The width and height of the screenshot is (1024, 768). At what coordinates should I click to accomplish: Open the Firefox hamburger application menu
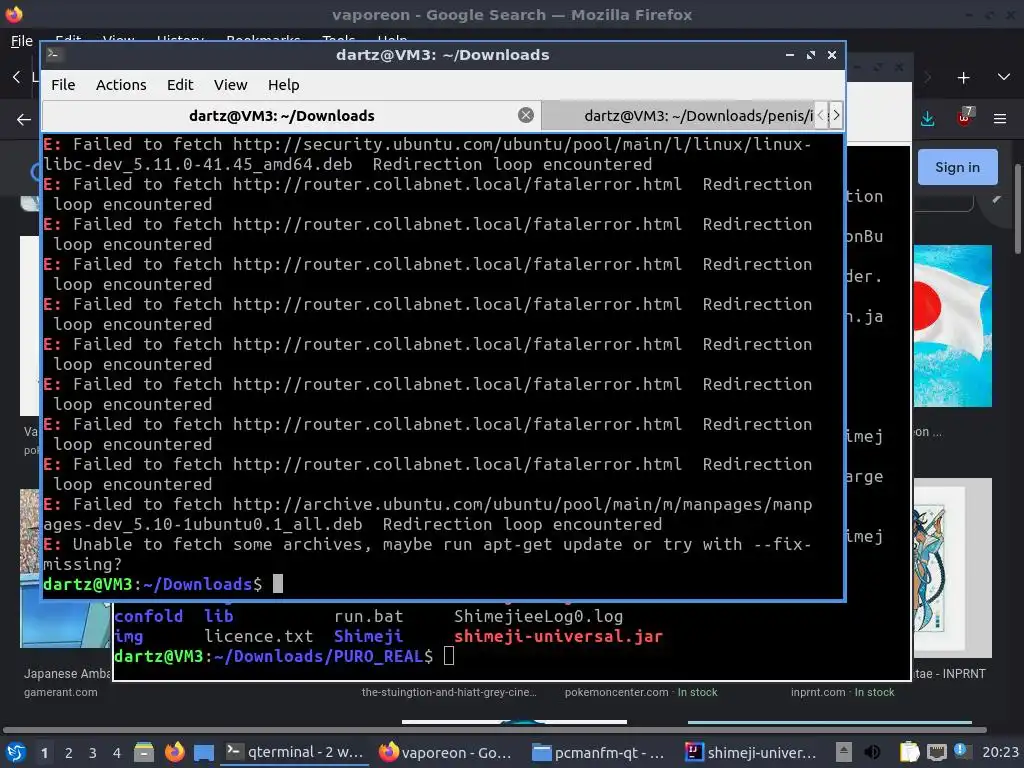click(x=1000, y=119)
